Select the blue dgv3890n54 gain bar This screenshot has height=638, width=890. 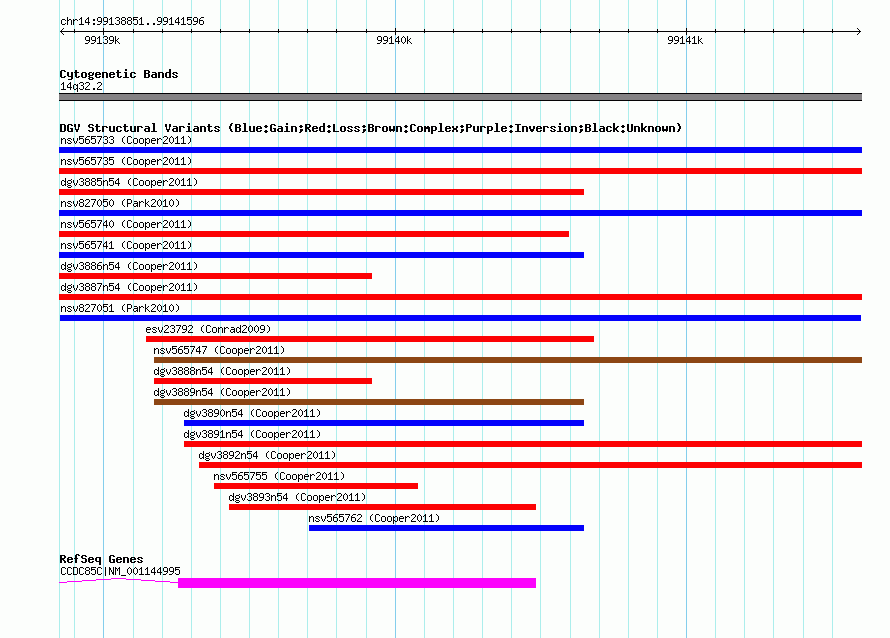pyautogui.click(x=384, y=423)
